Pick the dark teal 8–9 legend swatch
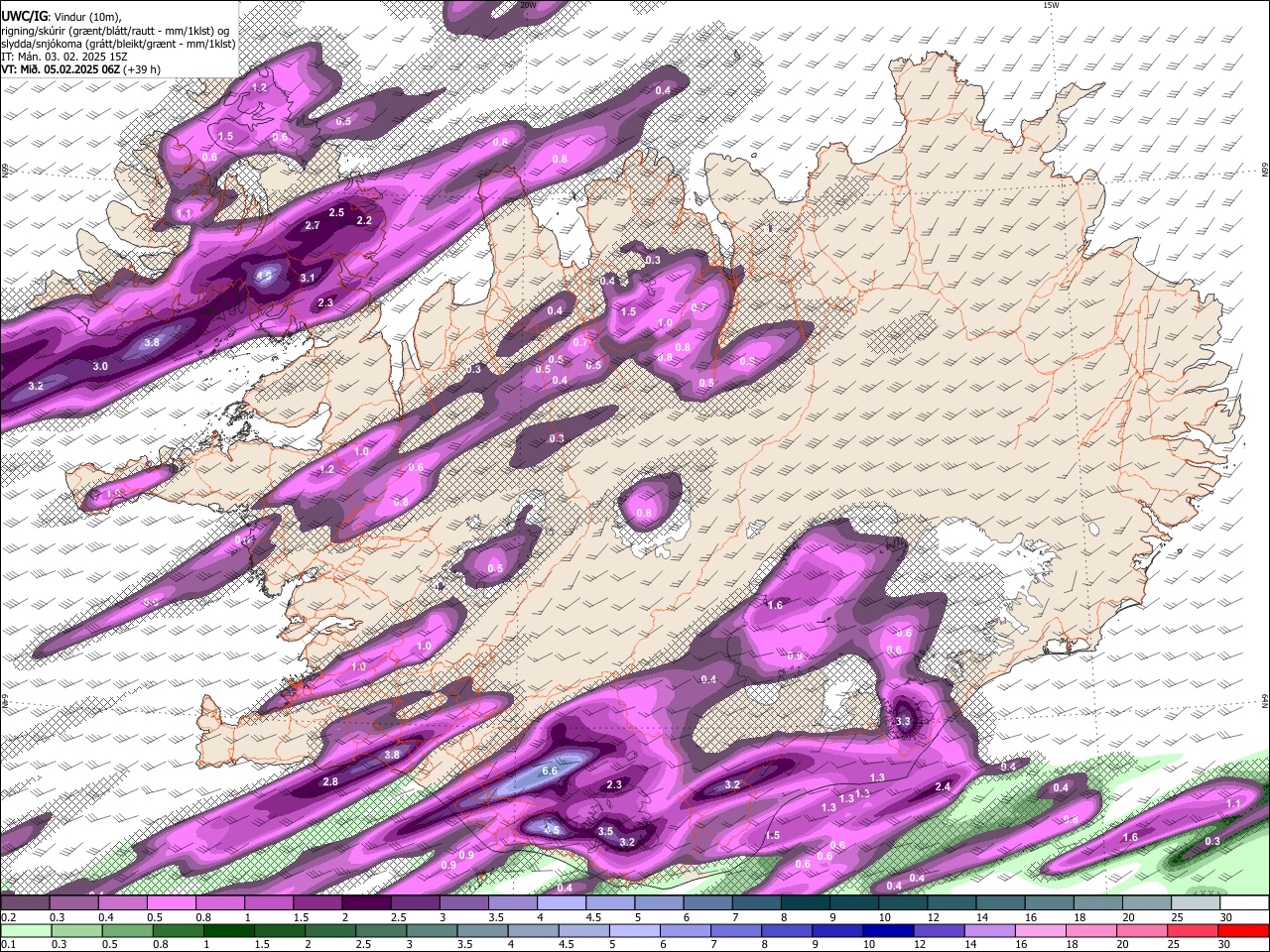1270x952 pixels. tap(806, 902)
